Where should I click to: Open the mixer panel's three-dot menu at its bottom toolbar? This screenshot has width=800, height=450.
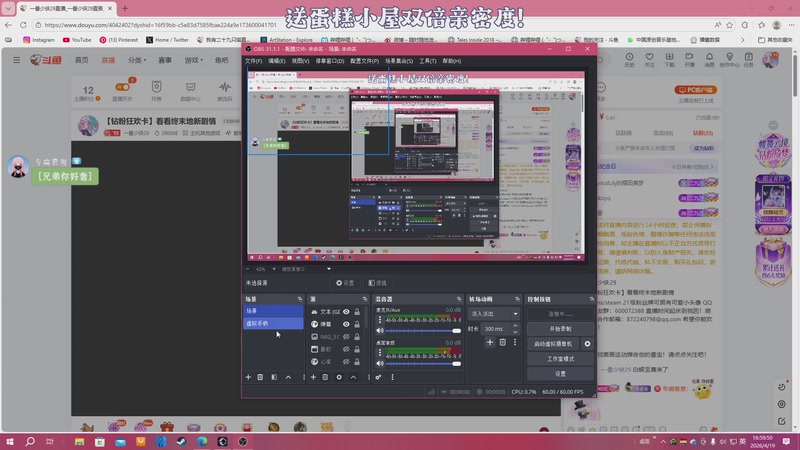tap(392, 377)
